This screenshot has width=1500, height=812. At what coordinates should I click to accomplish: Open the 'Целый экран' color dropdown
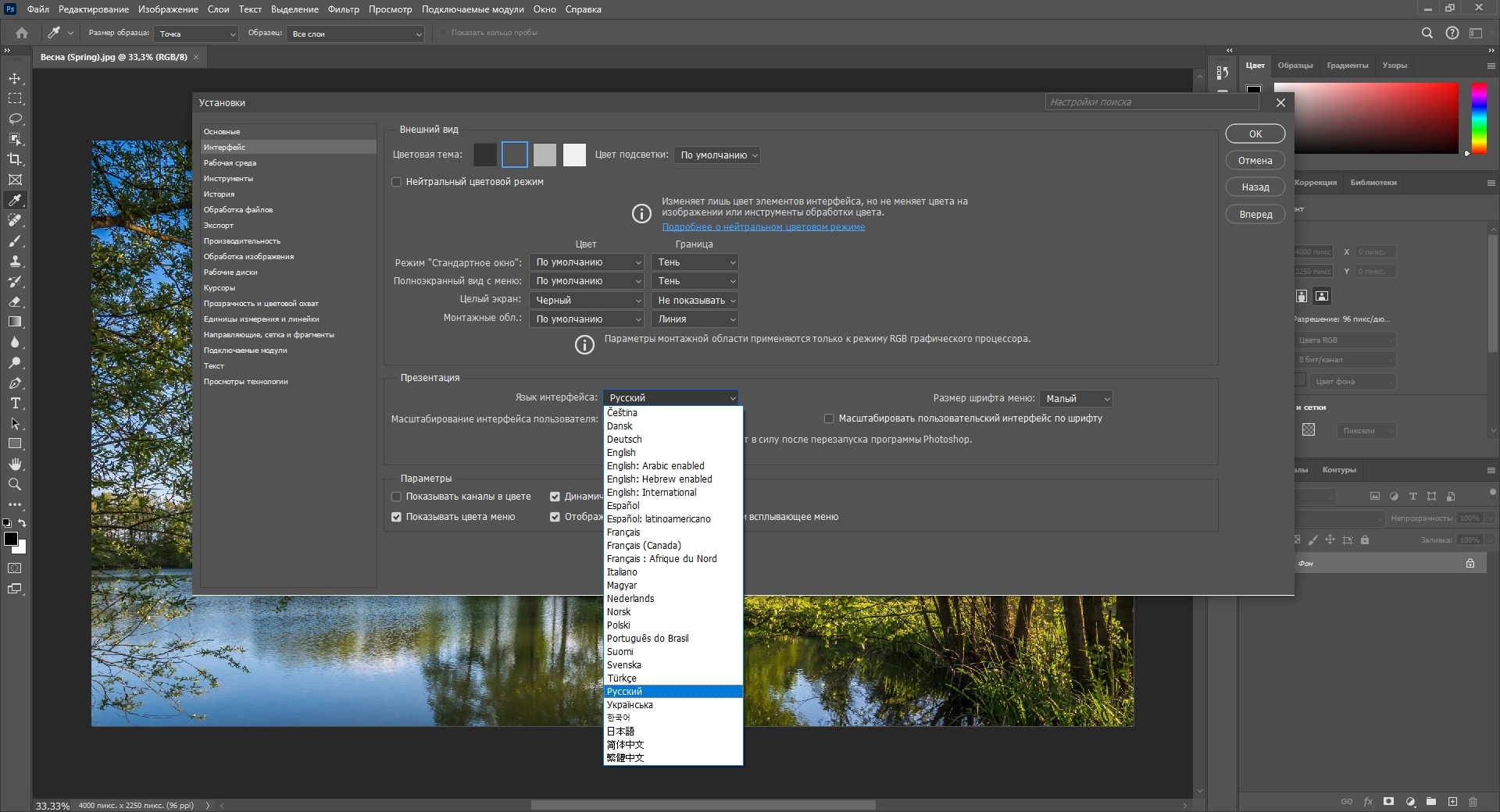click(587, 301)
